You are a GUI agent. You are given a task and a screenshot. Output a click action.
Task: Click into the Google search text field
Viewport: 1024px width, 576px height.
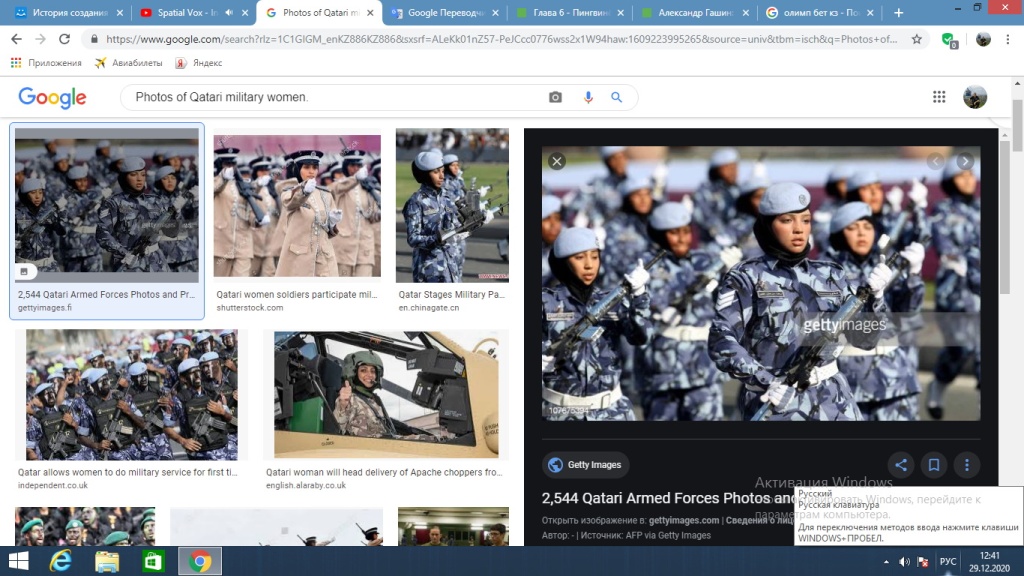click(330, 97)
